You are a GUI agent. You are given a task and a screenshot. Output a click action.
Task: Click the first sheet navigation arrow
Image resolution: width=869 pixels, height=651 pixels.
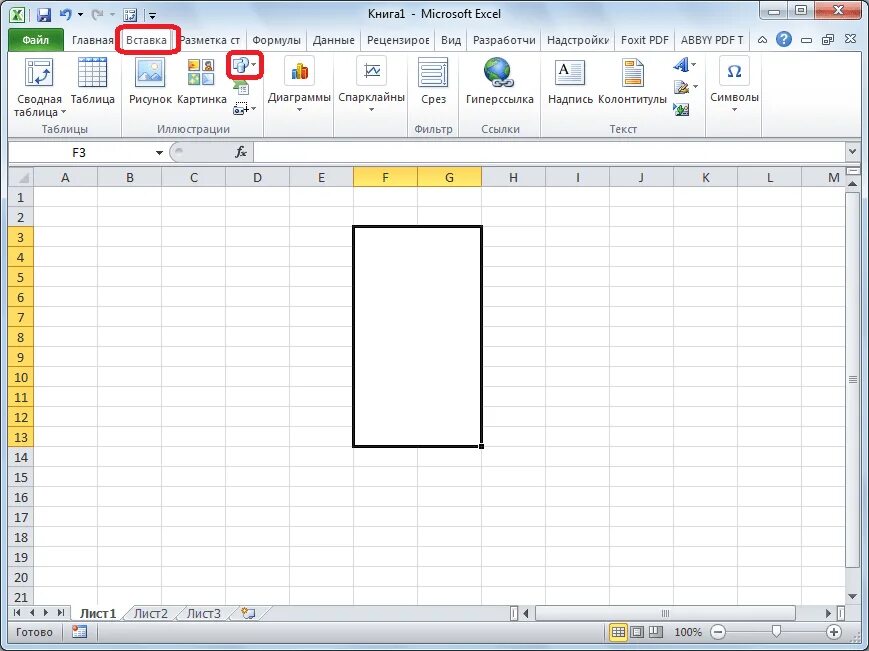pyautogui.click(x=17, y=613)
